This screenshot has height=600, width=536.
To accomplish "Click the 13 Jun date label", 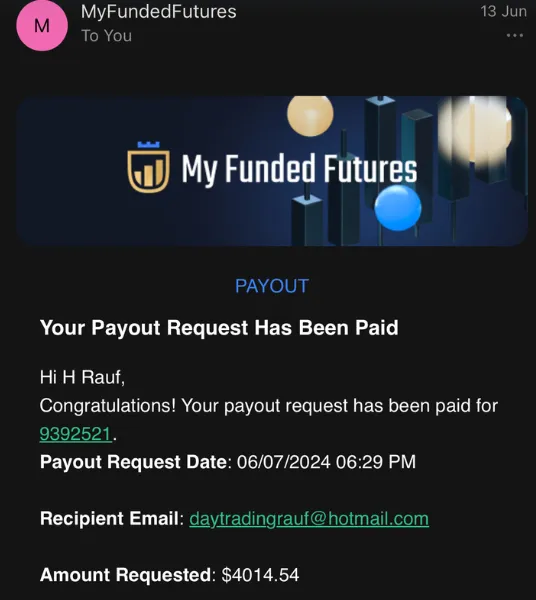I will click(503, 11).
